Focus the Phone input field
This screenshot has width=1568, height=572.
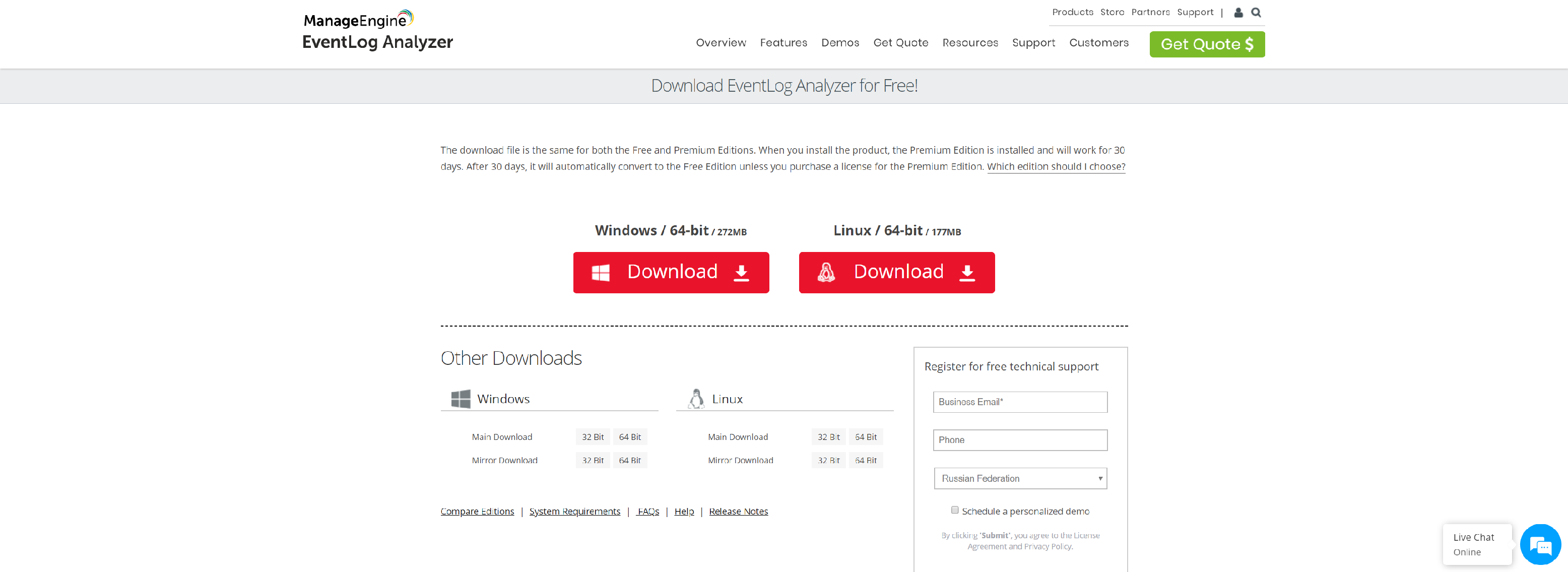coord(1020,440)
